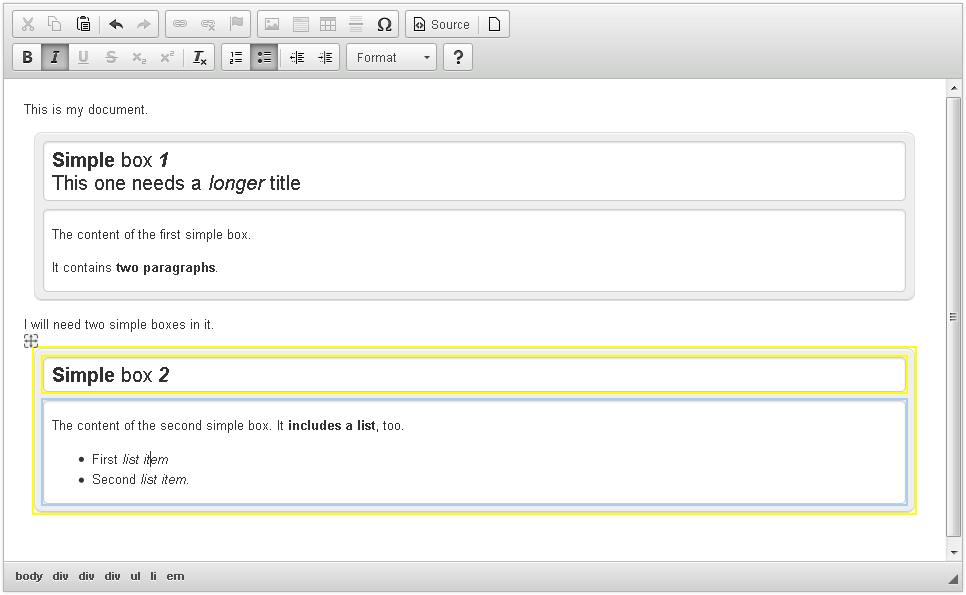Screen dimensions: 966x595
Task: Increase the indent
Action: pyautogui.click(x=325, y=57)
